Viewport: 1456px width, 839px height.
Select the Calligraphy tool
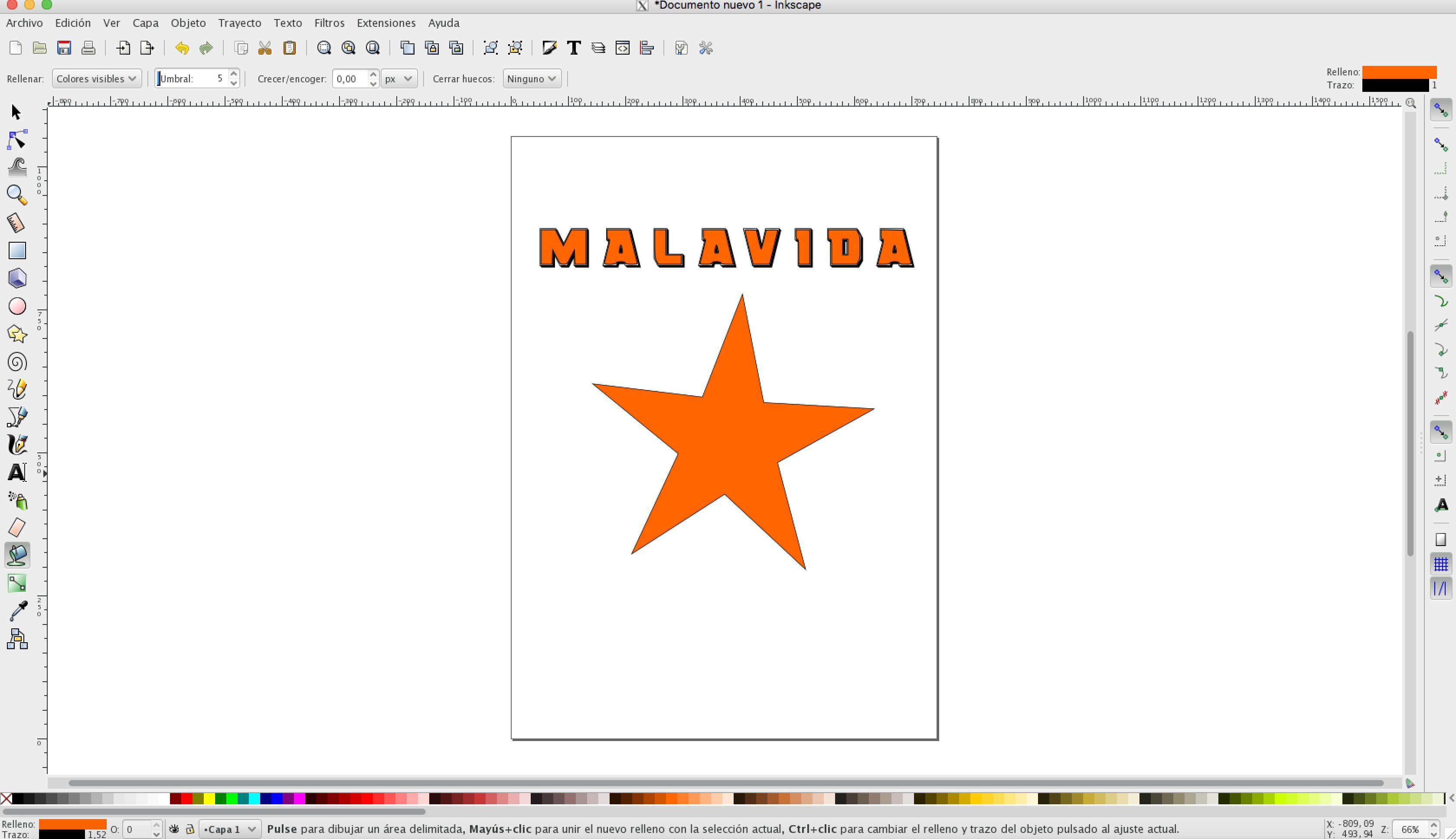tap(17, 444)
